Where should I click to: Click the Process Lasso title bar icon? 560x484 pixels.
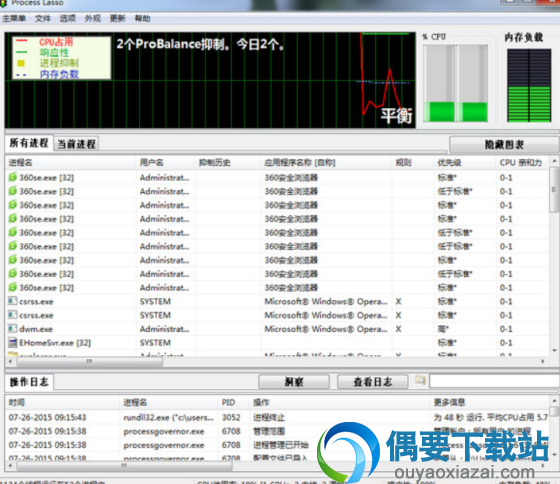4,3
